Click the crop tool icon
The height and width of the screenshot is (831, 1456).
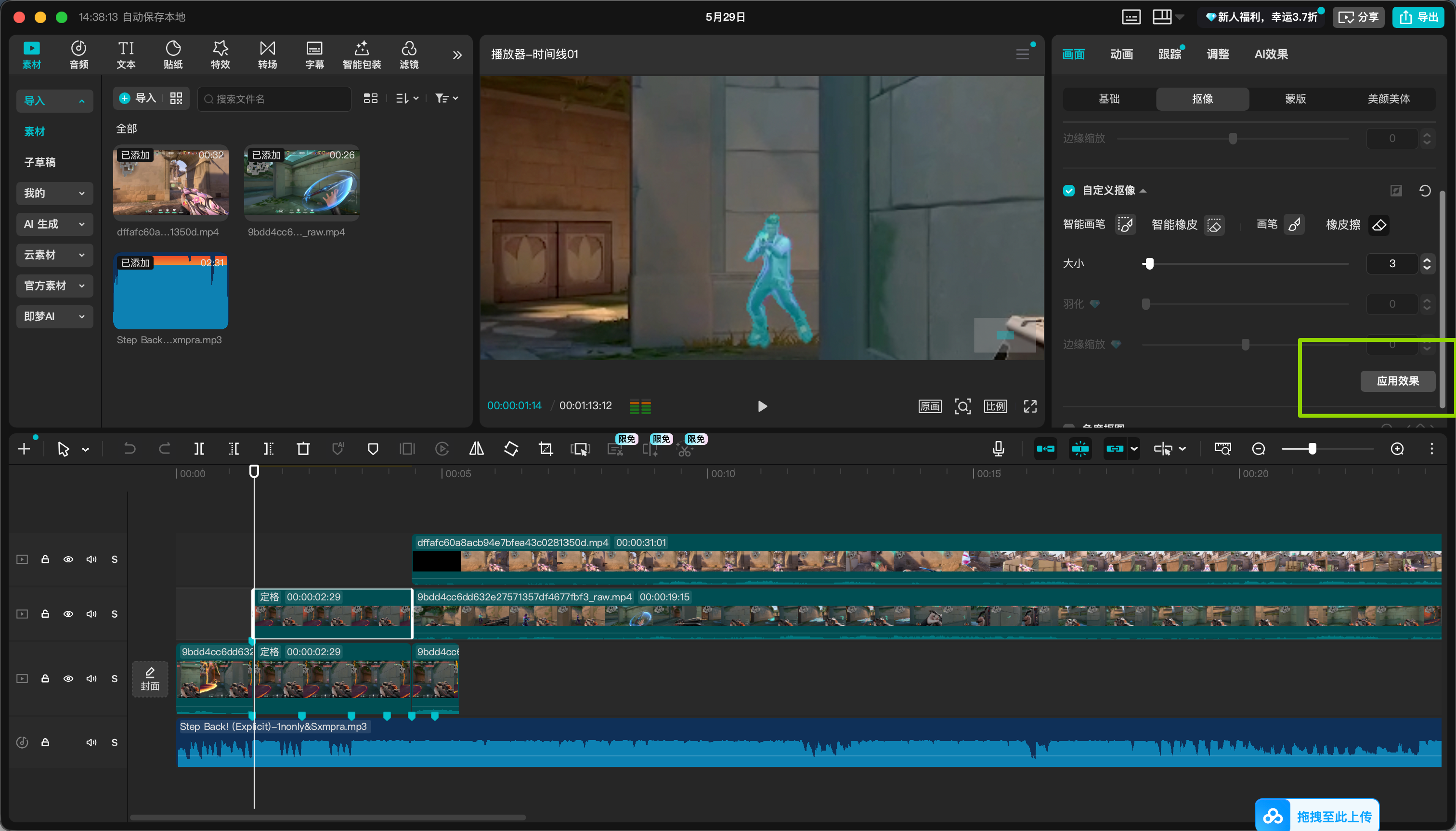click(x=546, y=449)
